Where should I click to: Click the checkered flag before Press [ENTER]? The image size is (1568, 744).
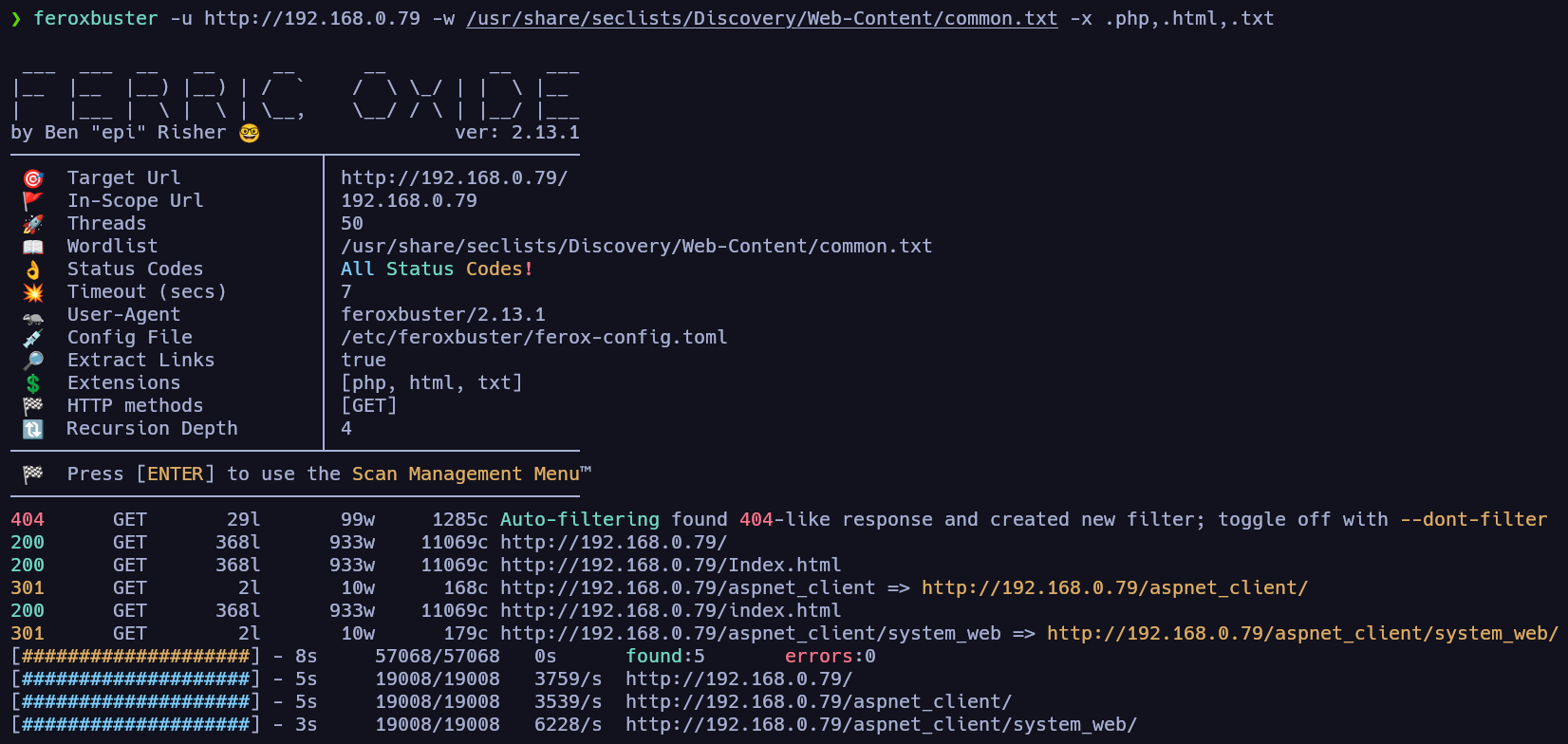[33, 474]
